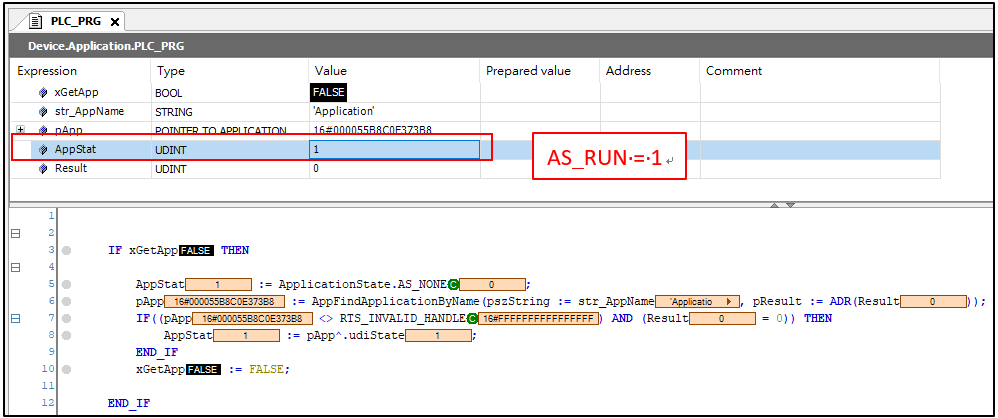Click the AppStat variable icon
The width and height of the screenshot is (998, 418).
click(x=43, y=150)
